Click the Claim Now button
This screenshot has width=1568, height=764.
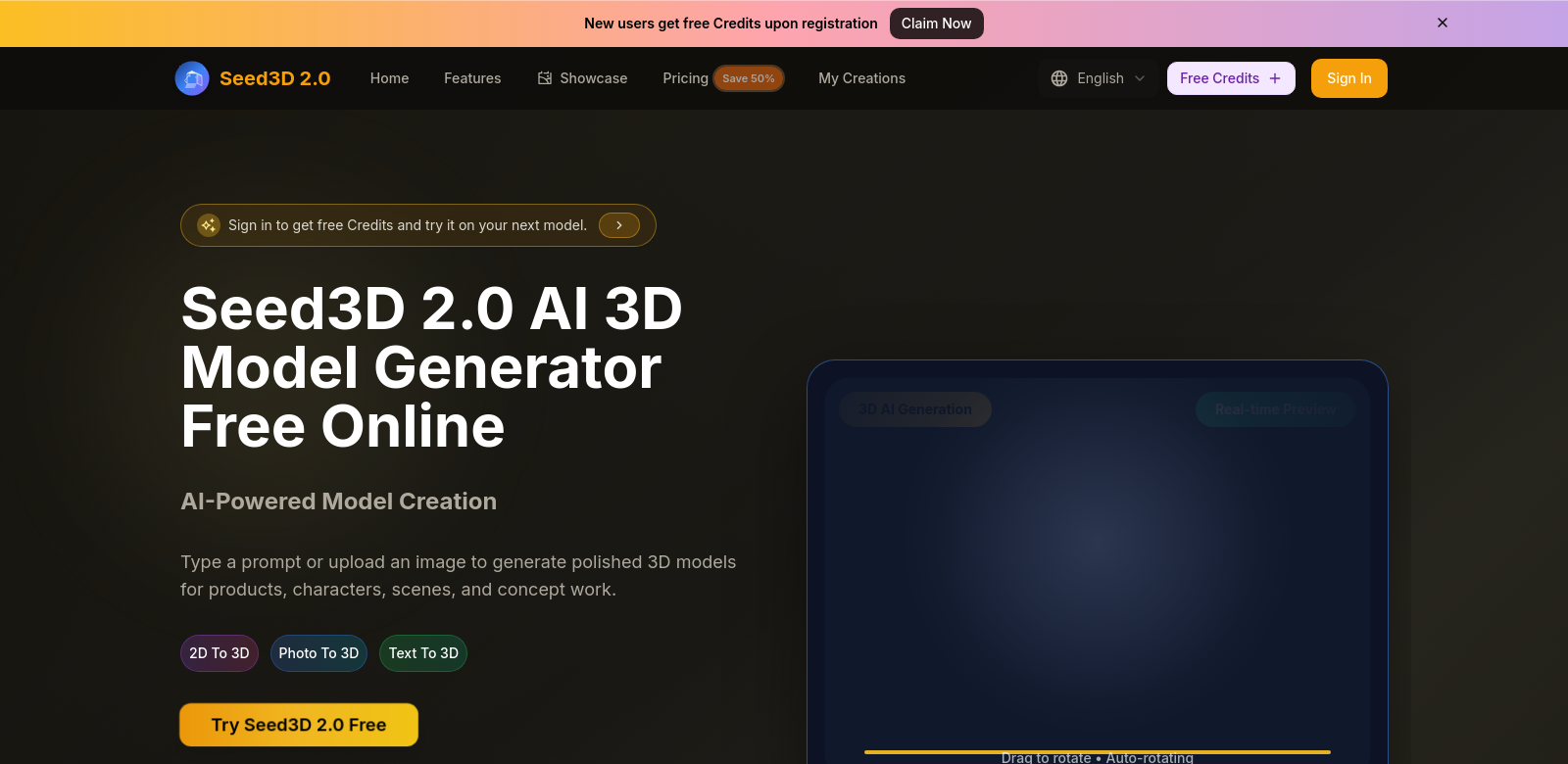click(936, 24)
